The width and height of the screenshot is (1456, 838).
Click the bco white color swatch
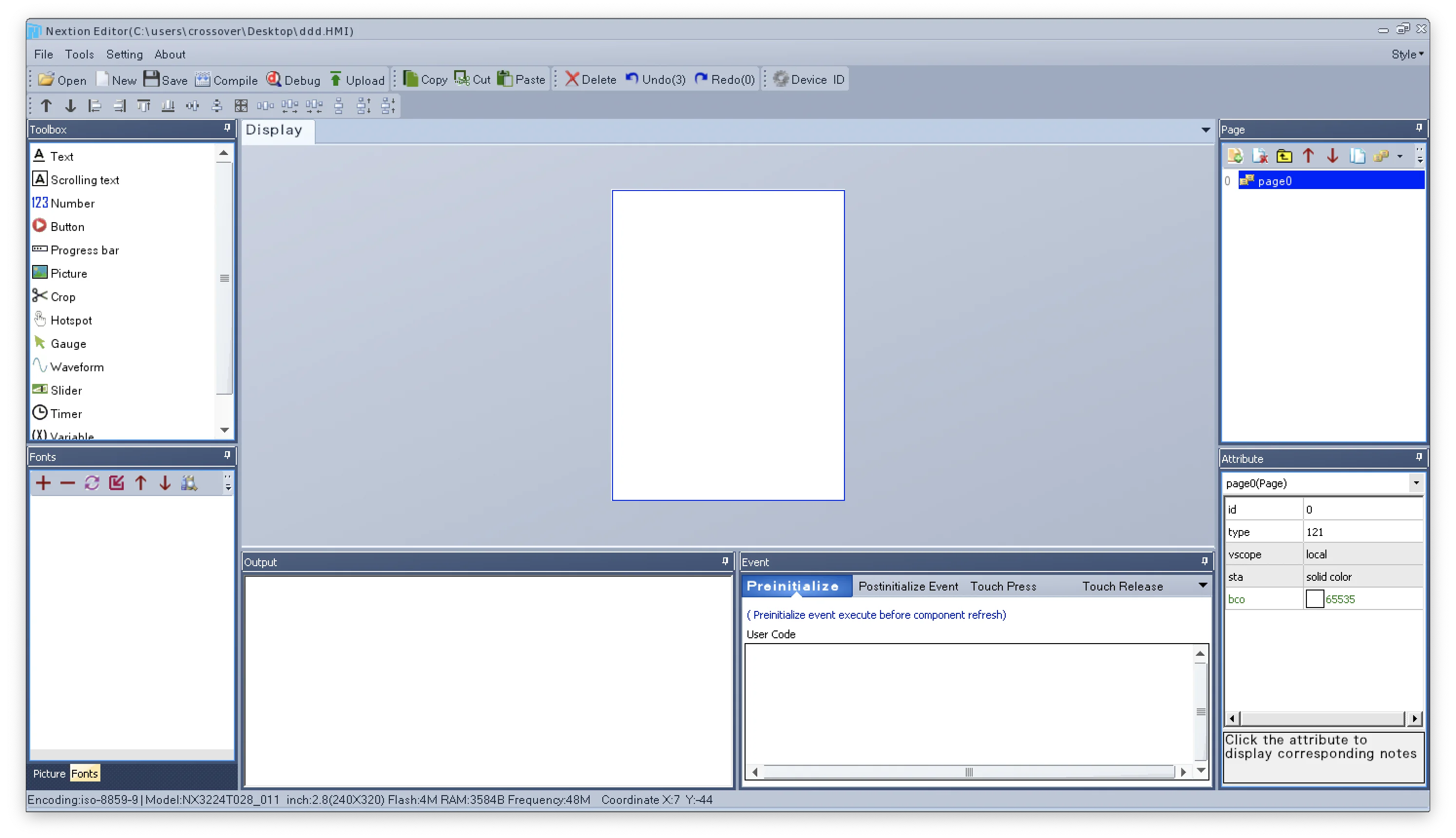coord(1315,600)
